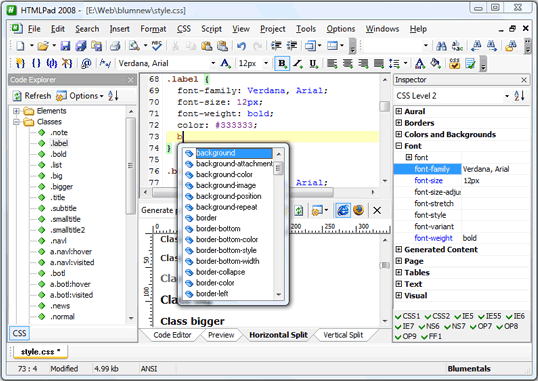Click the indent lines icon
The height and width of the screenshot is (381, 538).
click(x=276, y=46)
